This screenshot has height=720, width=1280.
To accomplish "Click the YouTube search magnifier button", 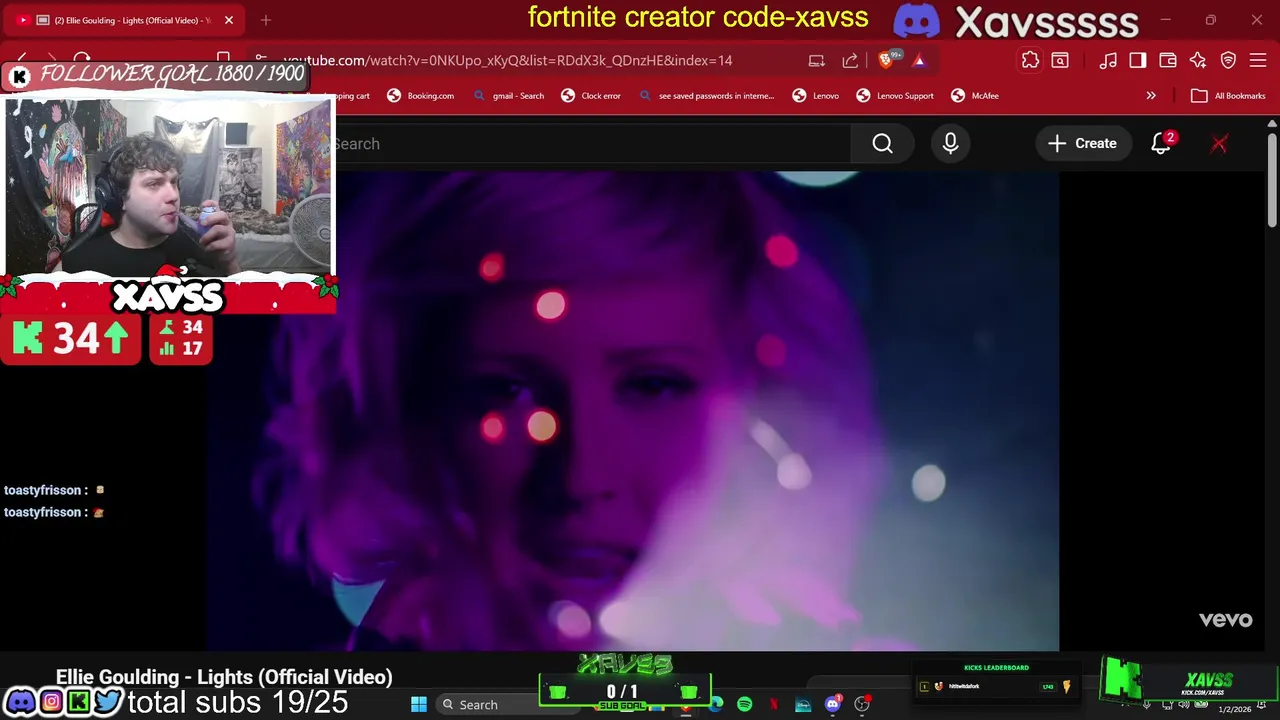I will (882, 144).
